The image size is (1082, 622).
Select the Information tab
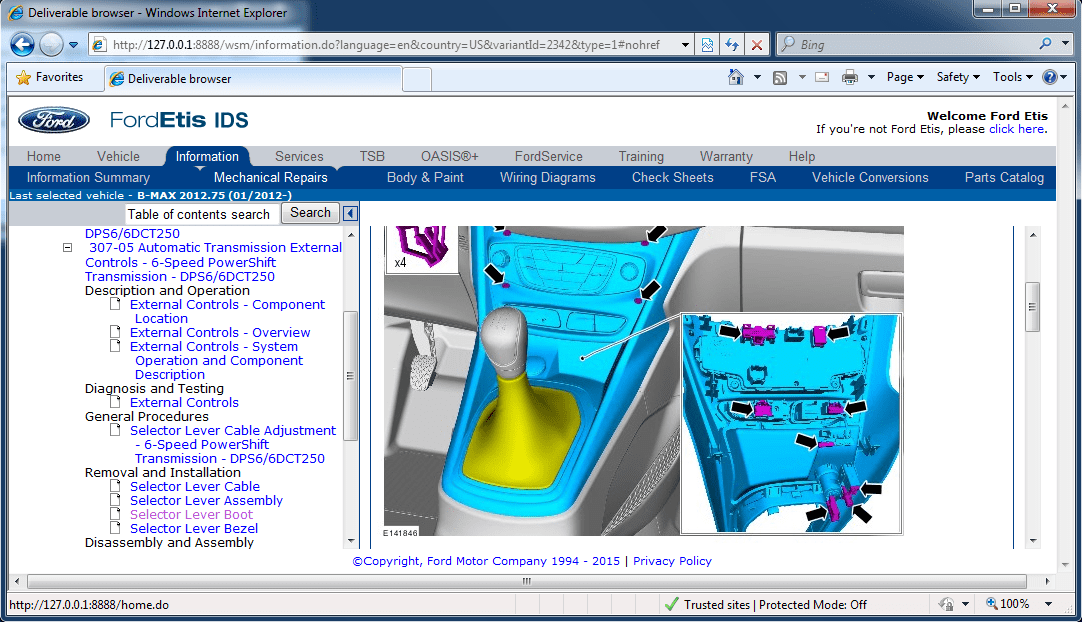point(207,157)
